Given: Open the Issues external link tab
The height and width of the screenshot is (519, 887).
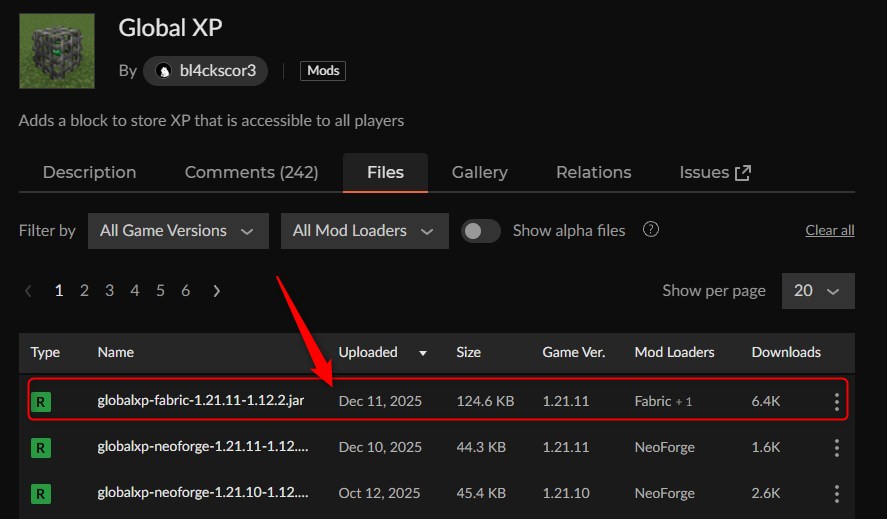Looking at the screenshot, I should pos(715,173).
